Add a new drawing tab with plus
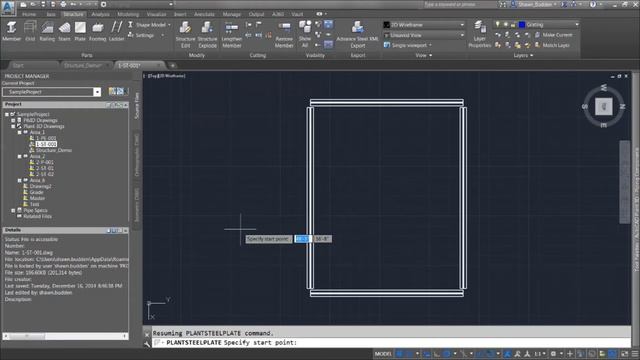640x360 pixels. pyautogui.click(x=173, y=65)
